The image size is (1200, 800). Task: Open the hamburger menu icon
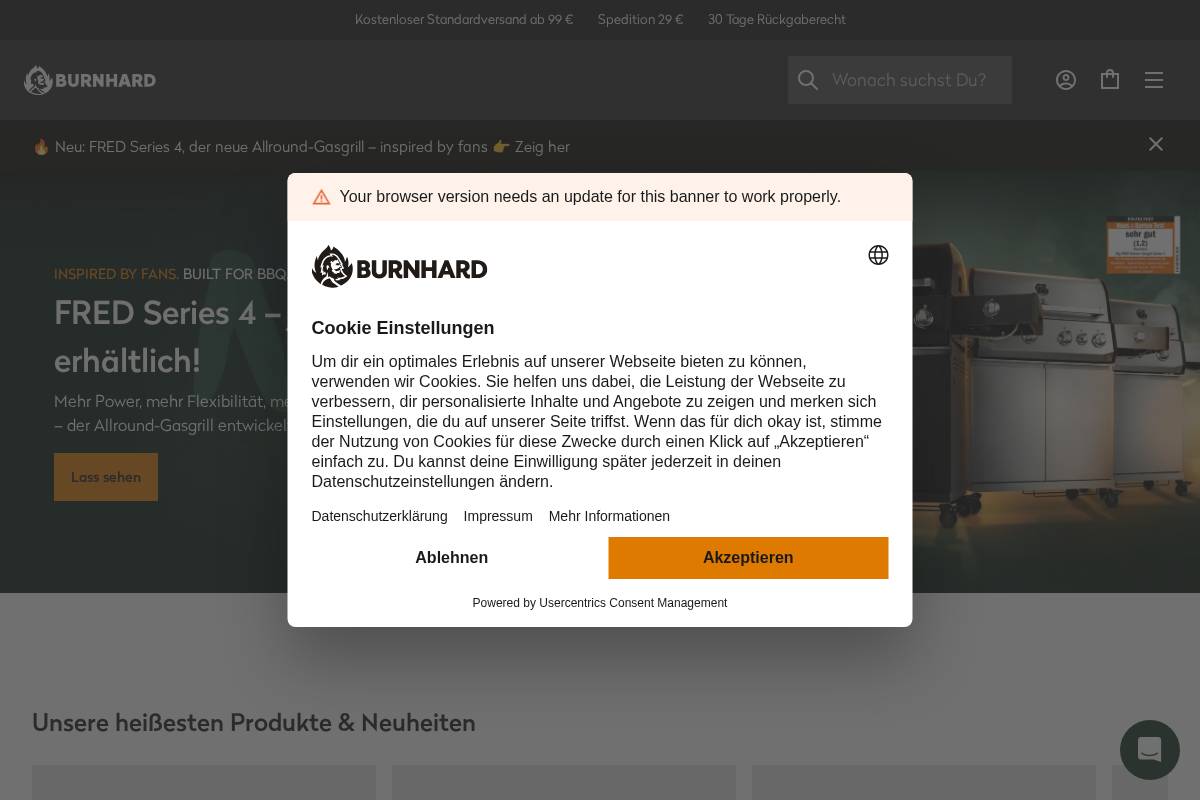pyautogui.click(x=1154, y=80)
